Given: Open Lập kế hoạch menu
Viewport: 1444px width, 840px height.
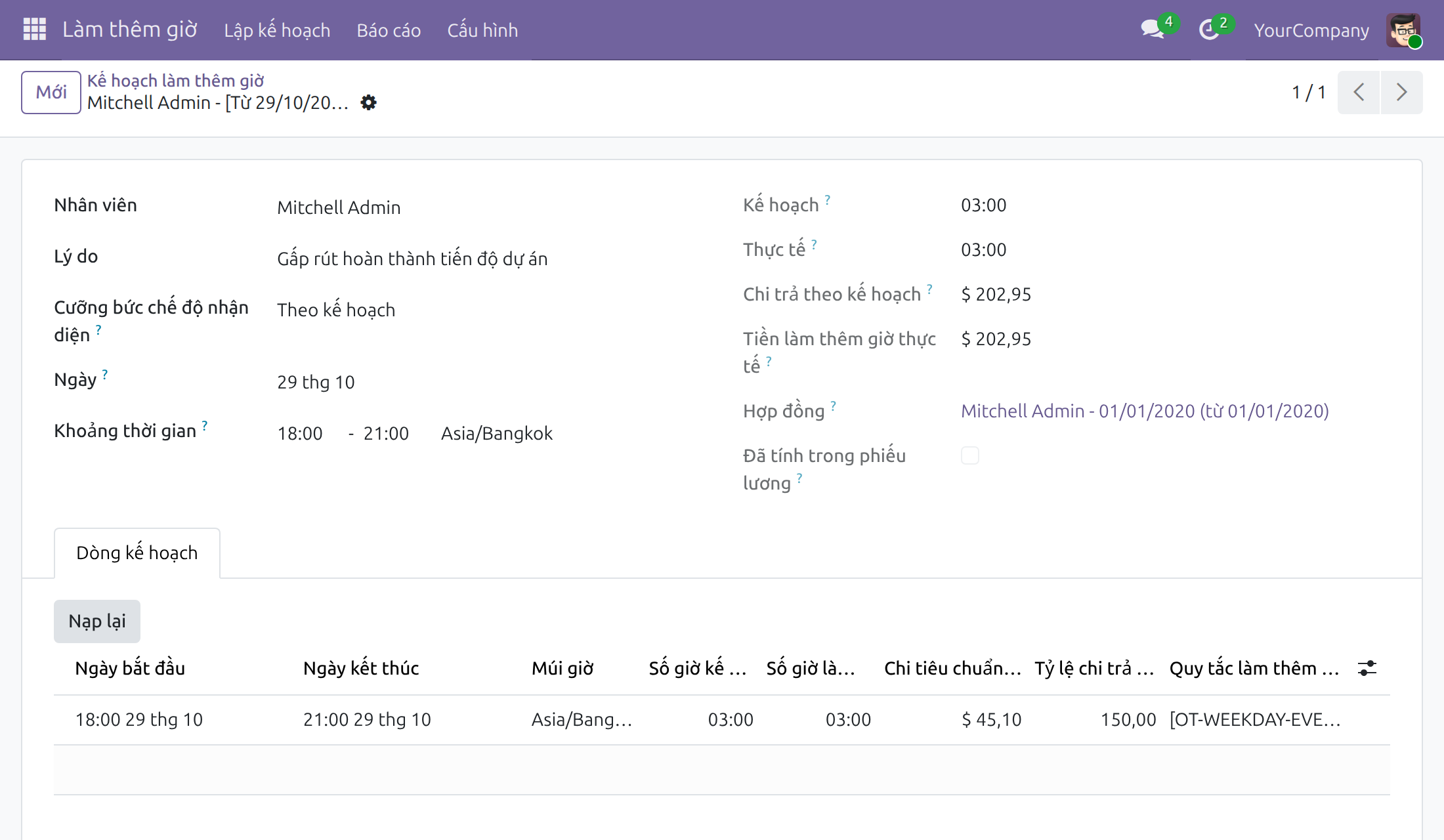Looking at the screenshot, I should tap(277, 30).
